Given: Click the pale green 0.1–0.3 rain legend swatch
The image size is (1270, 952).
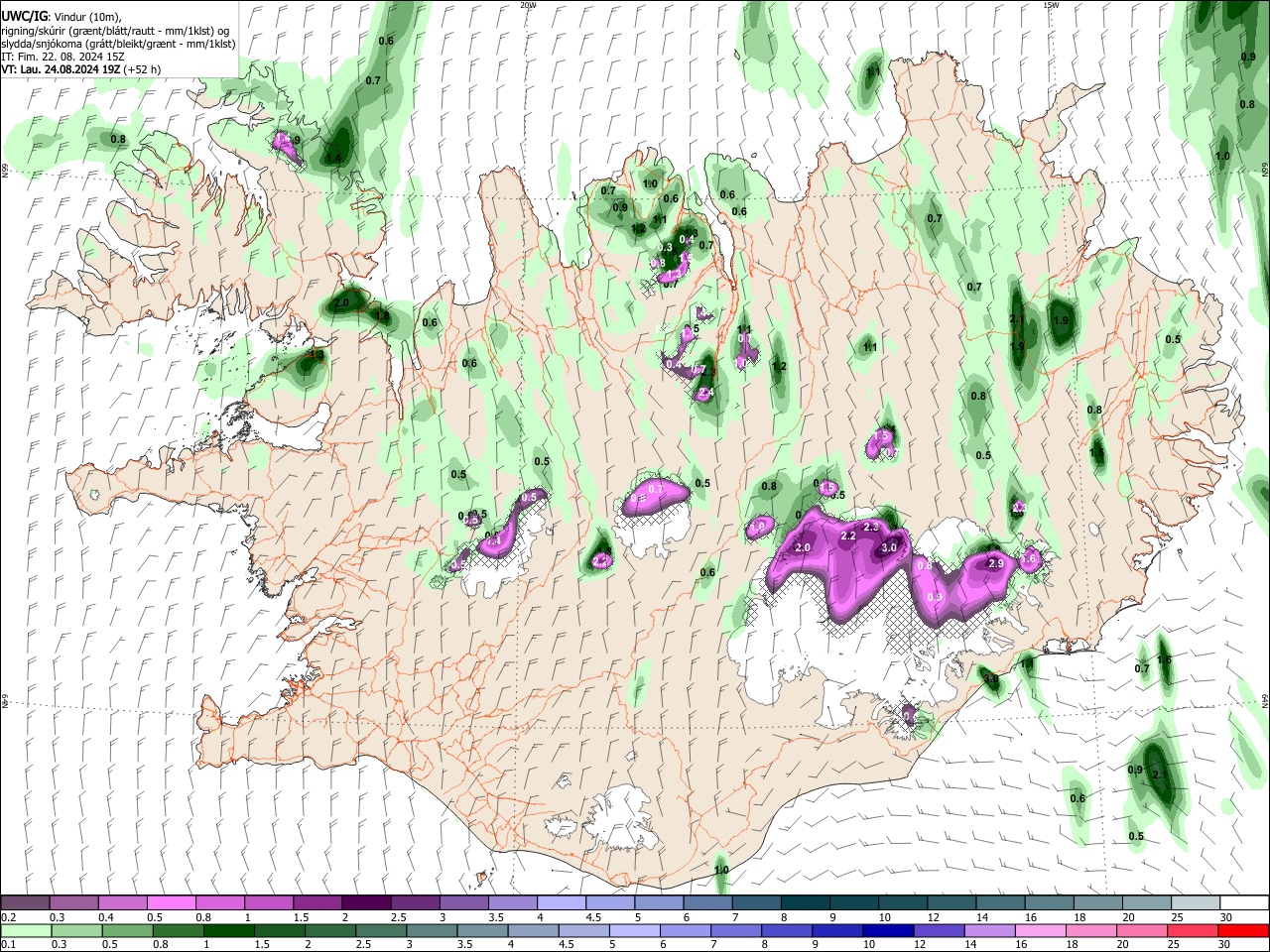Looking at the screenshot, I should pos(25,930).
